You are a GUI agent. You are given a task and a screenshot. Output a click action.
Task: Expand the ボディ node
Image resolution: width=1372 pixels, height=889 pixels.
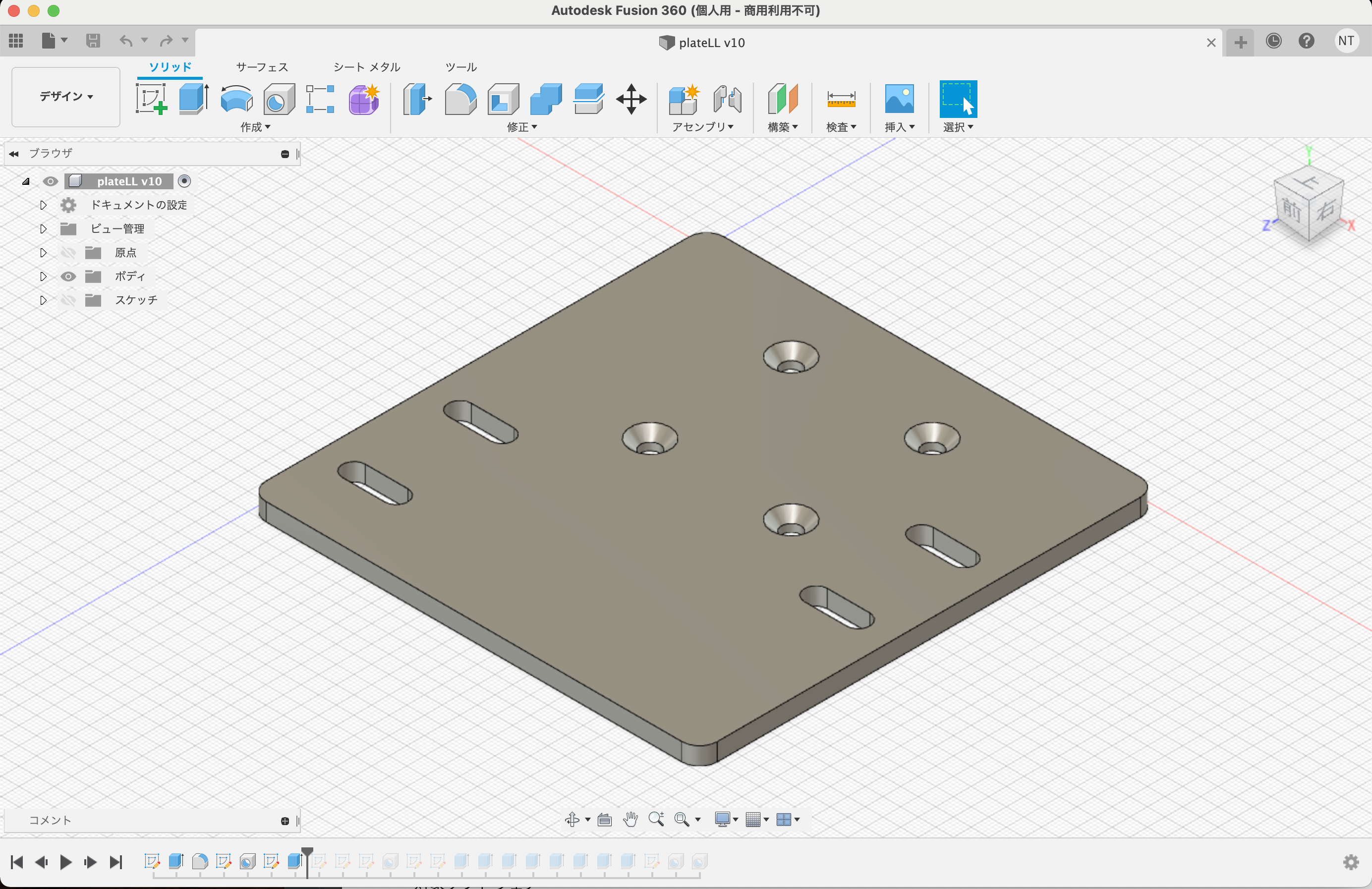pyautogui.click(x=43, y=277)
